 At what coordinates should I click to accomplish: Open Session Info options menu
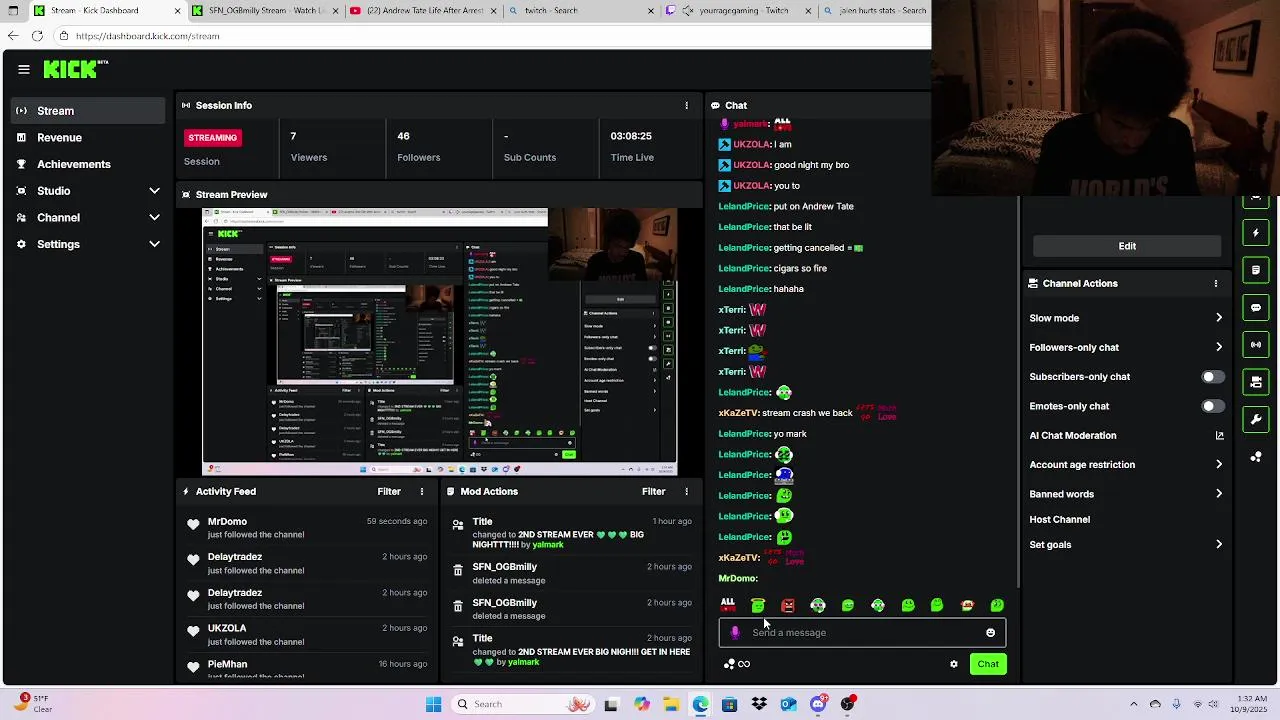tap(686, 105)
